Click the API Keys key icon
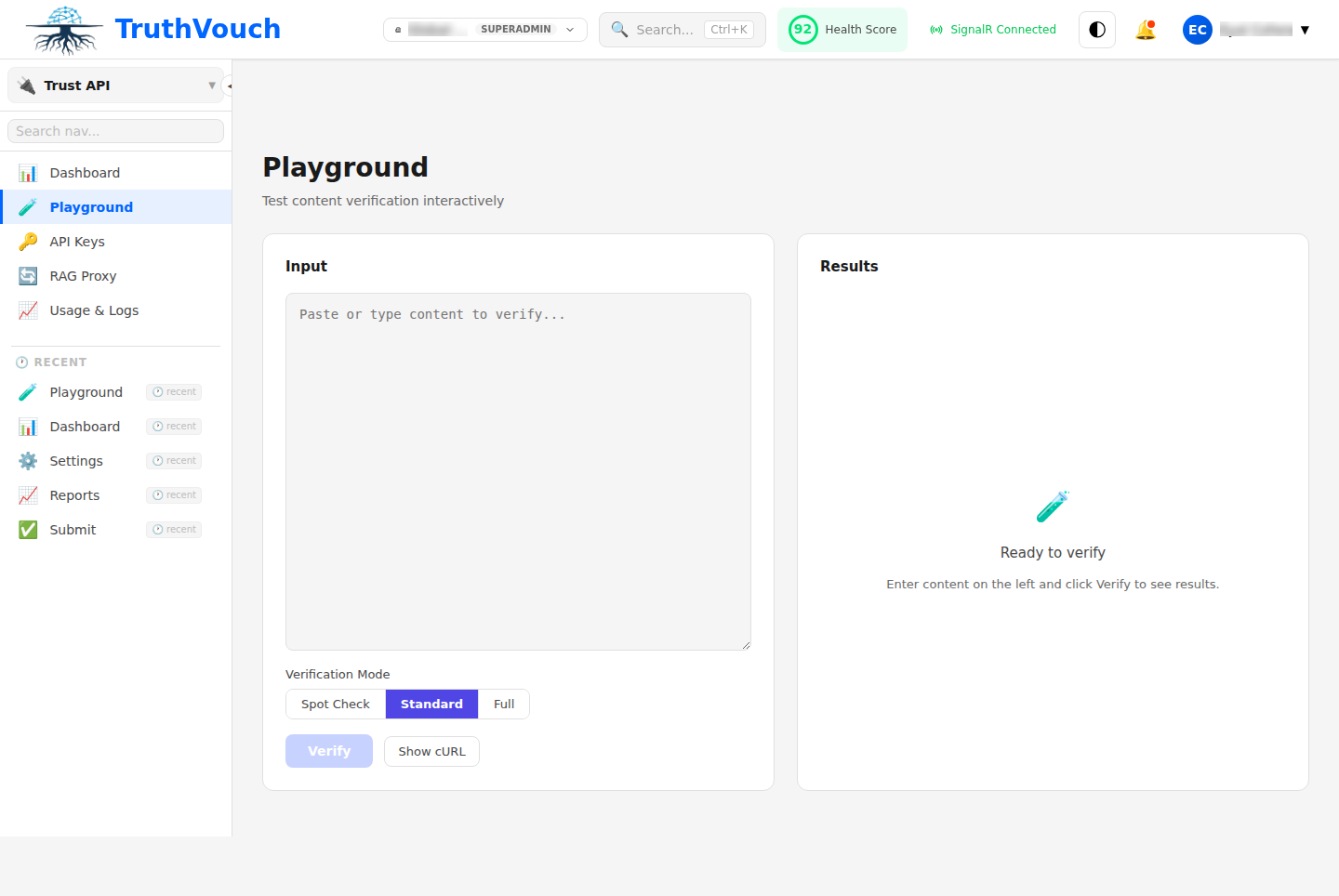Screen dimensions: 1339x896 tap(29, 241)
